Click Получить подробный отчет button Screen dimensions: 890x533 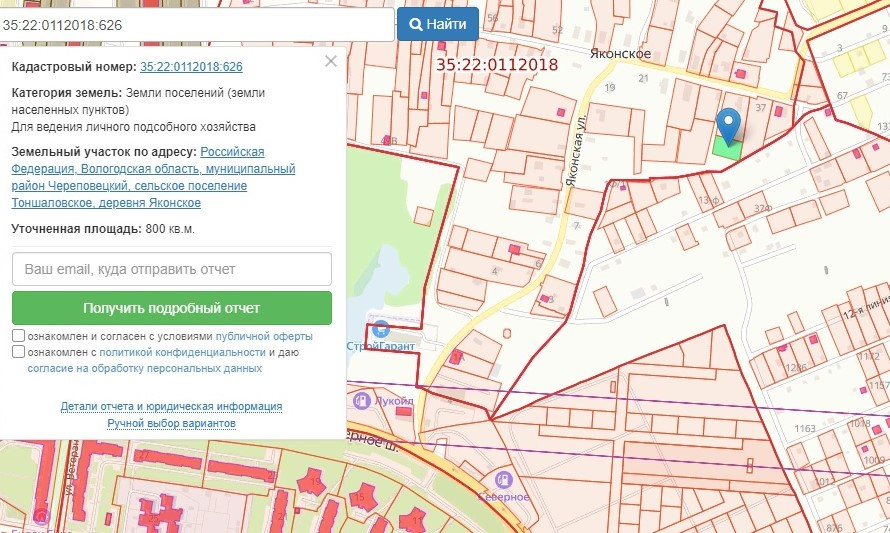click(171, 308)
